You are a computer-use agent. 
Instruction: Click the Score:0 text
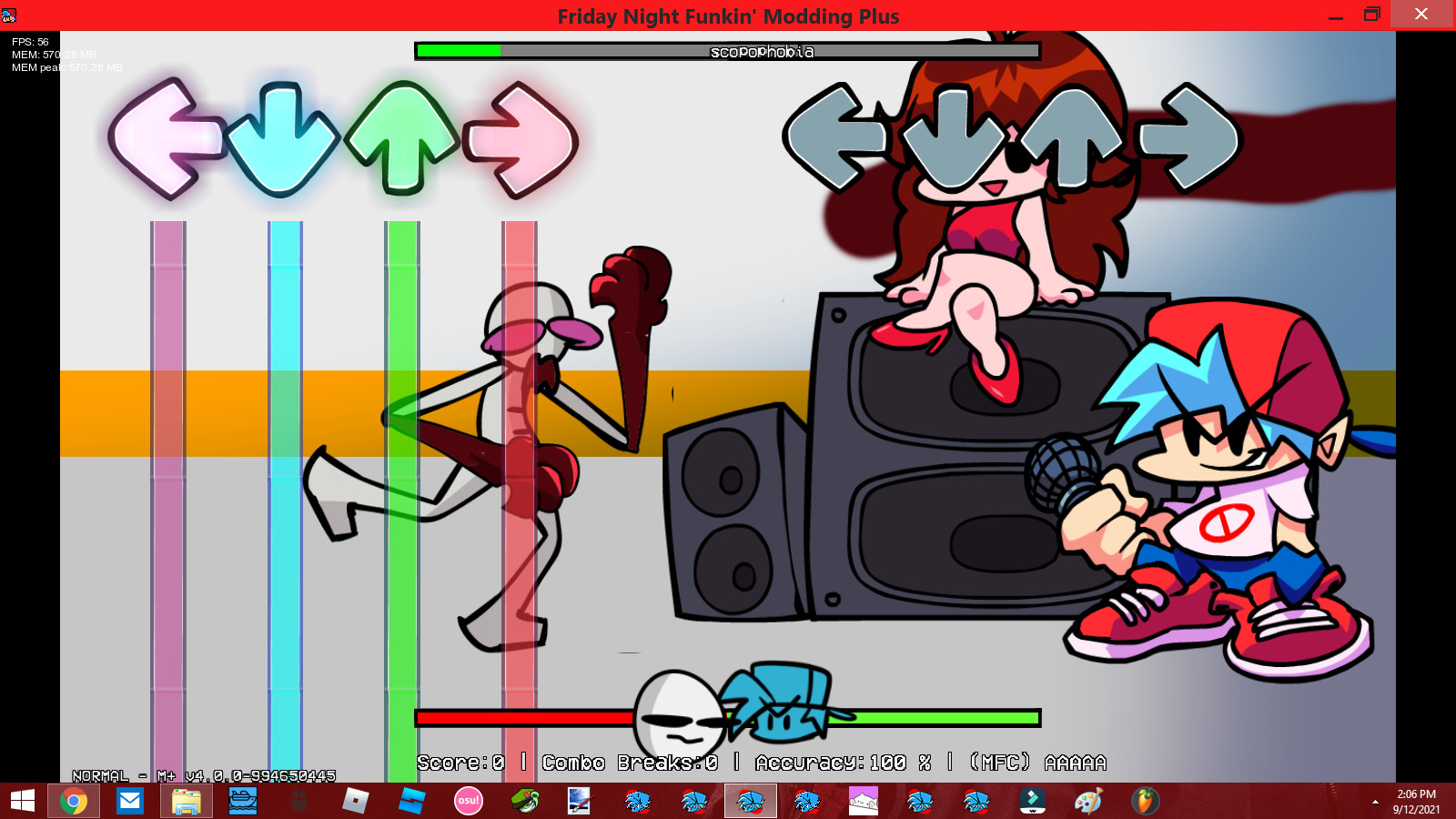tap(460, 763)
